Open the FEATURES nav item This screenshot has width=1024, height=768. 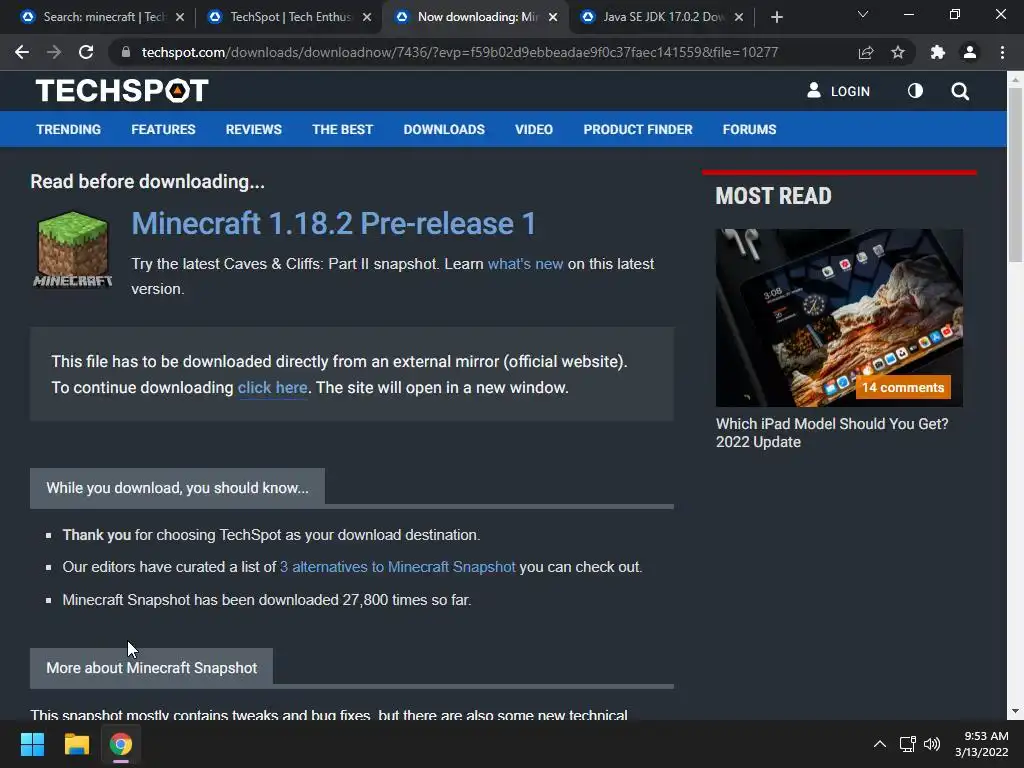[163, 129]
